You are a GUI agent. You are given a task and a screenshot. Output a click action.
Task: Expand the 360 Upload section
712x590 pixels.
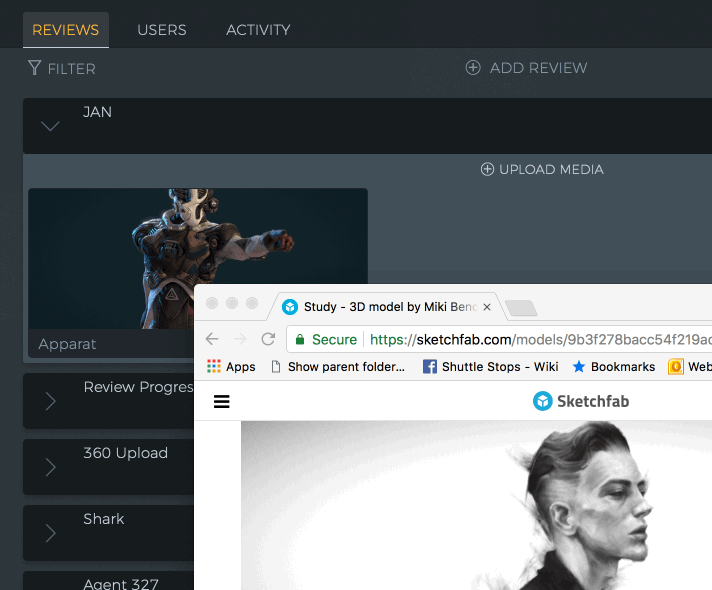50,467
